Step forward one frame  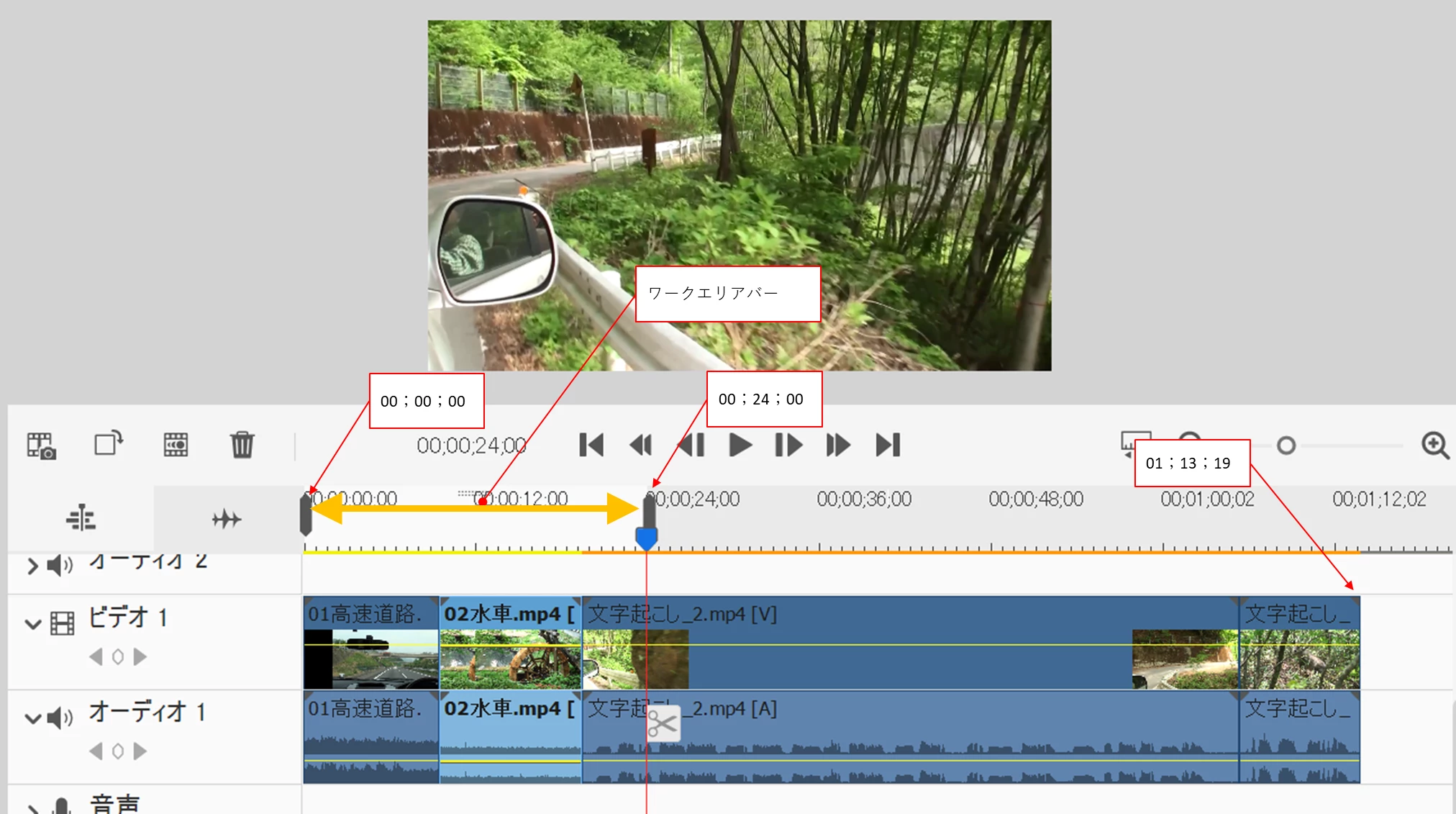coord(788,445)
